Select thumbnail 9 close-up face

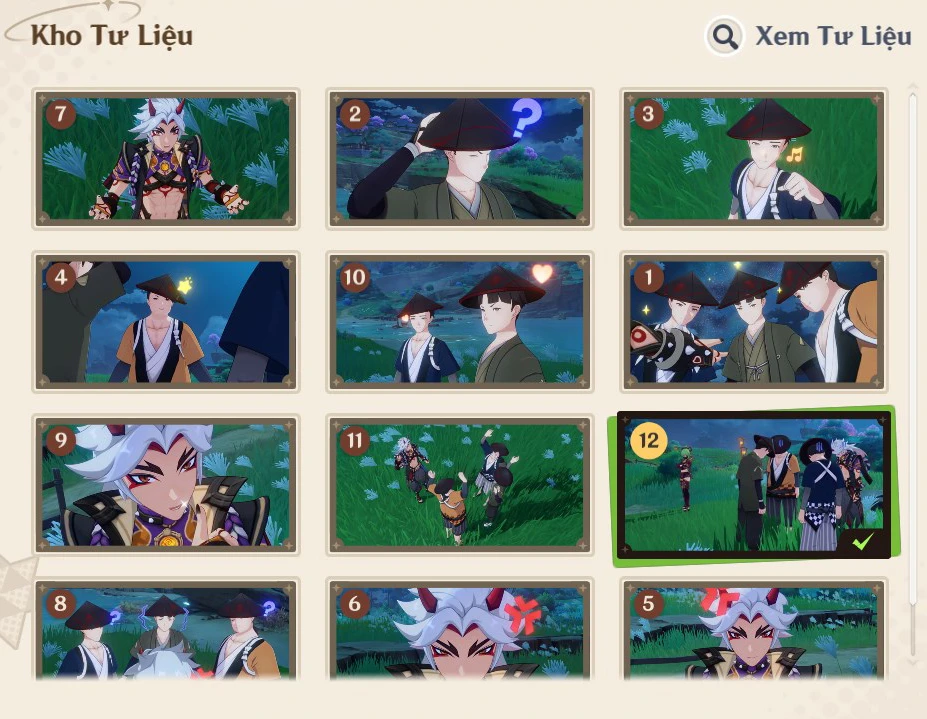point(166,485)
